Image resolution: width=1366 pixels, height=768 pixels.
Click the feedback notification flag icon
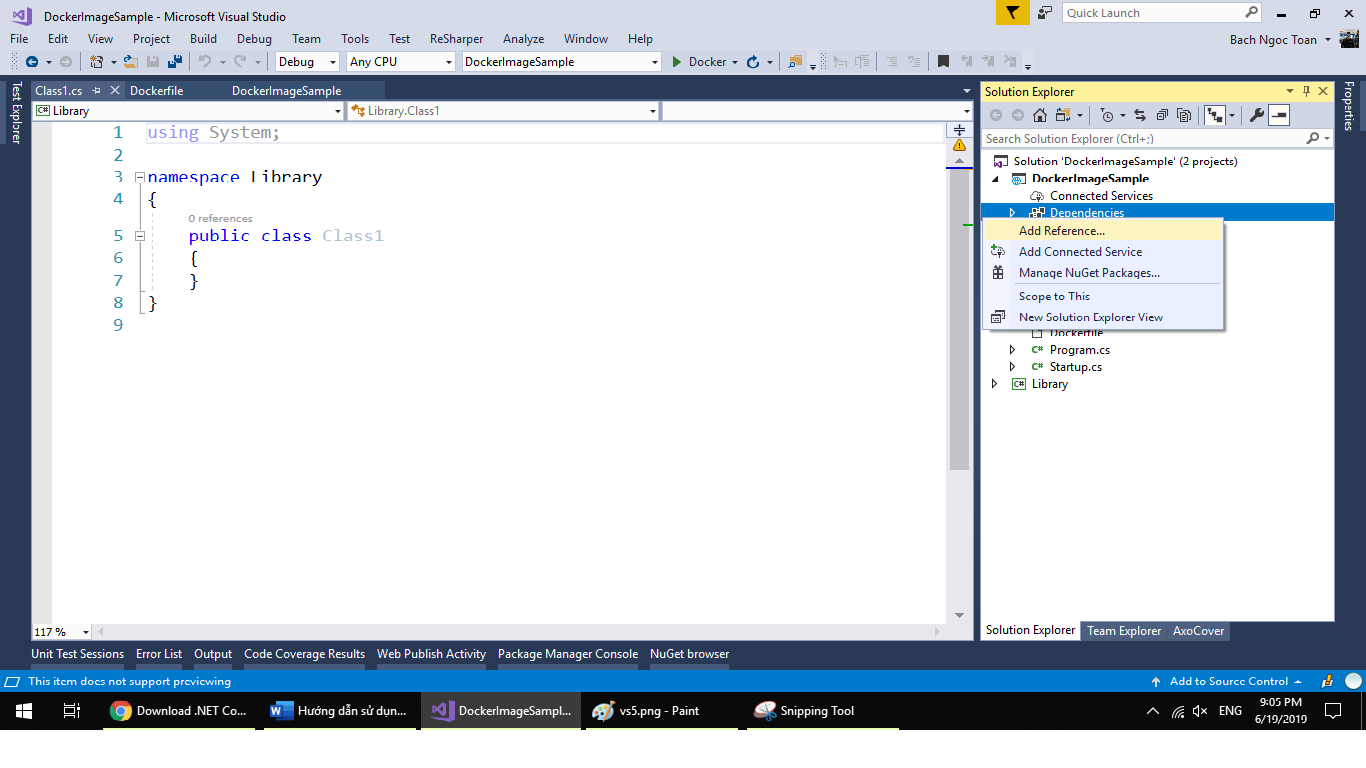pos(1013,13)
